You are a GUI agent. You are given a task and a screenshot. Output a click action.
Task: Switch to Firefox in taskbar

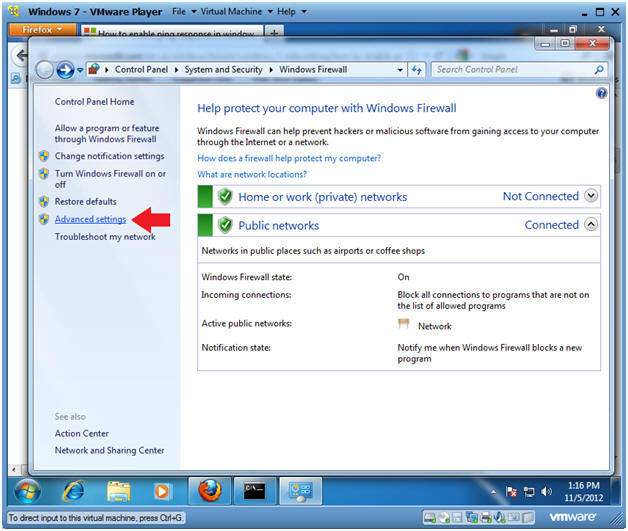[210, 491]
